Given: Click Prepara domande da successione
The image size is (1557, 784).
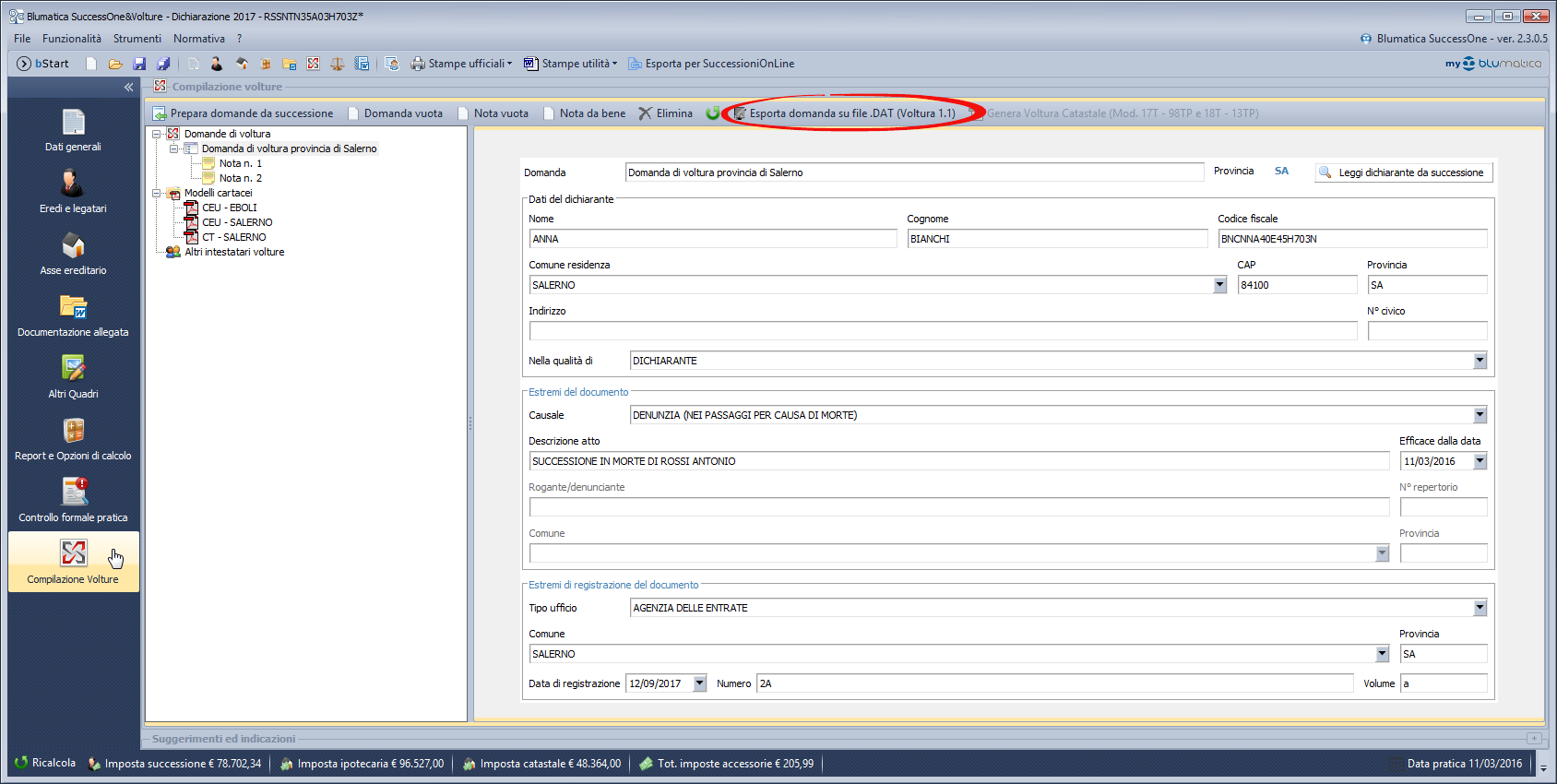Looking at the screenshot, I should coord(243,113).
